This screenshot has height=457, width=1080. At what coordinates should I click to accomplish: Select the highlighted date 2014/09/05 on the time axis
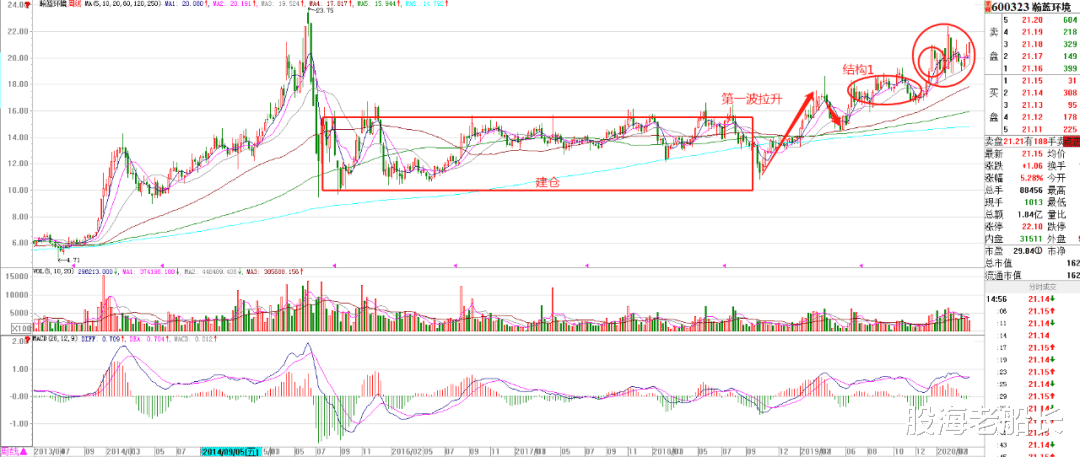click(230, 451)
